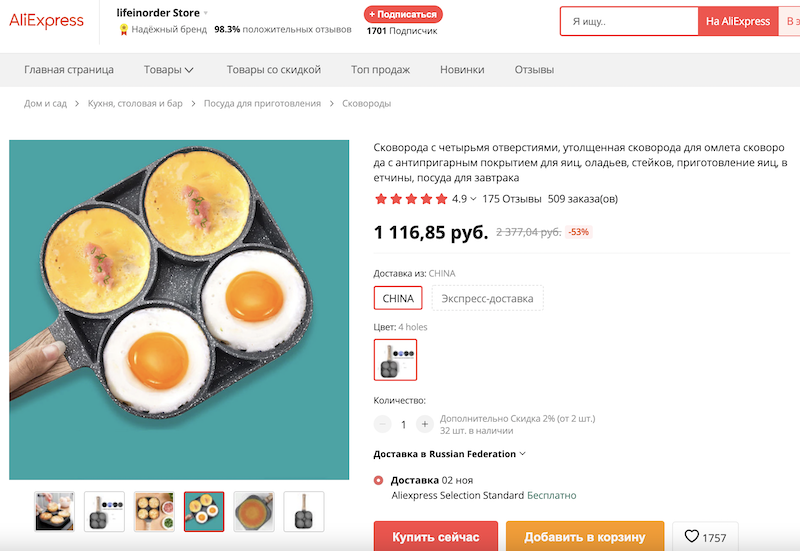
Task: Click the AliExpress logo
Action: [47, 21]
